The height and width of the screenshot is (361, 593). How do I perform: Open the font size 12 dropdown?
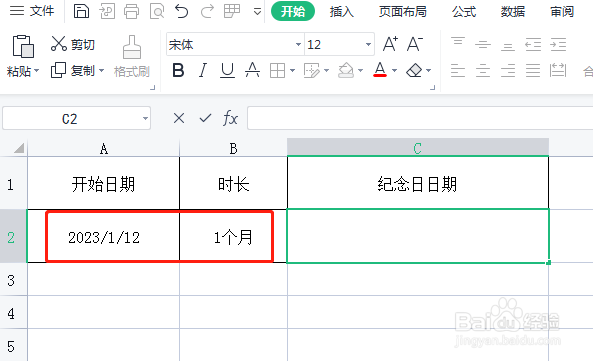coord(368,45)
